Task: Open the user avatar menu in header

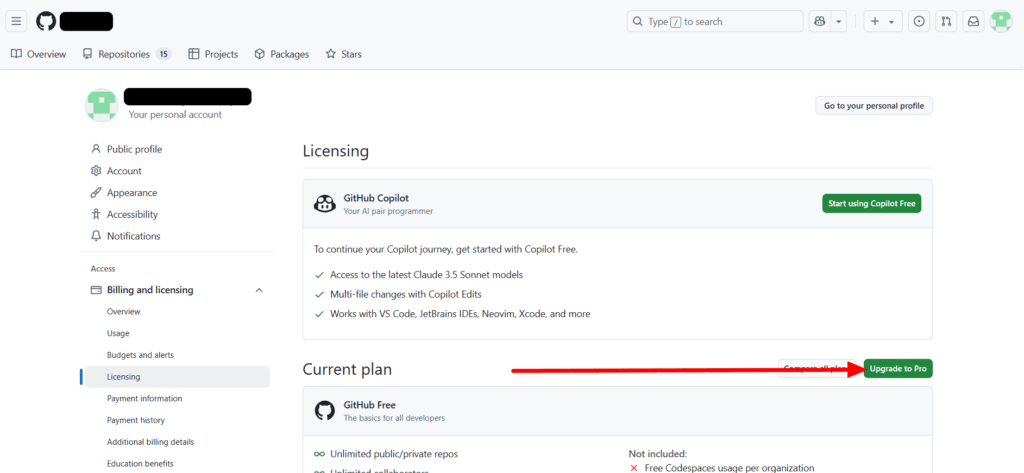Action: click(x=1000, y=22)
